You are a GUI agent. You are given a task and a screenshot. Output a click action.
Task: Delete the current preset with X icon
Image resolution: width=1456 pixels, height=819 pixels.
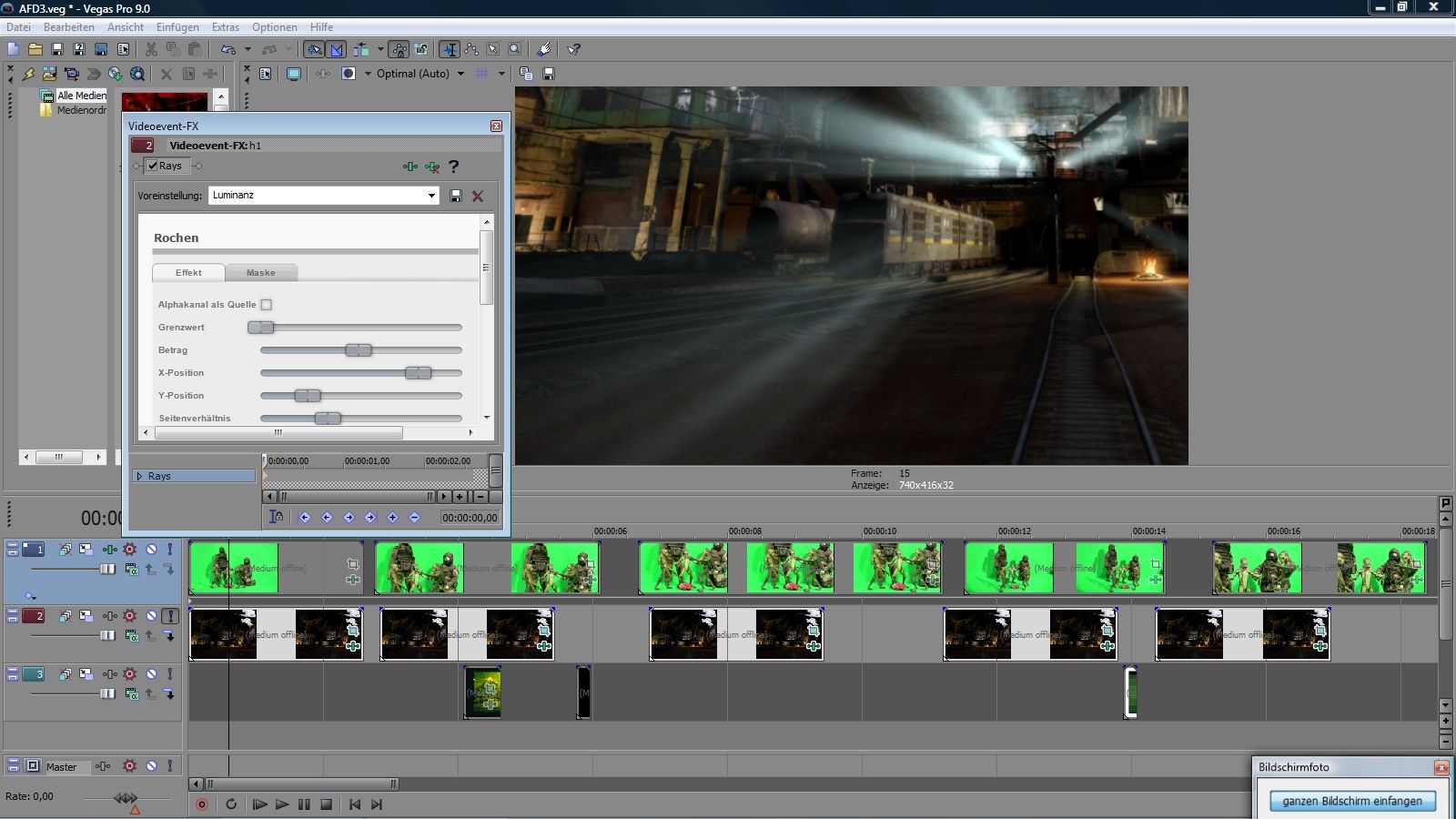pos(478,196)
